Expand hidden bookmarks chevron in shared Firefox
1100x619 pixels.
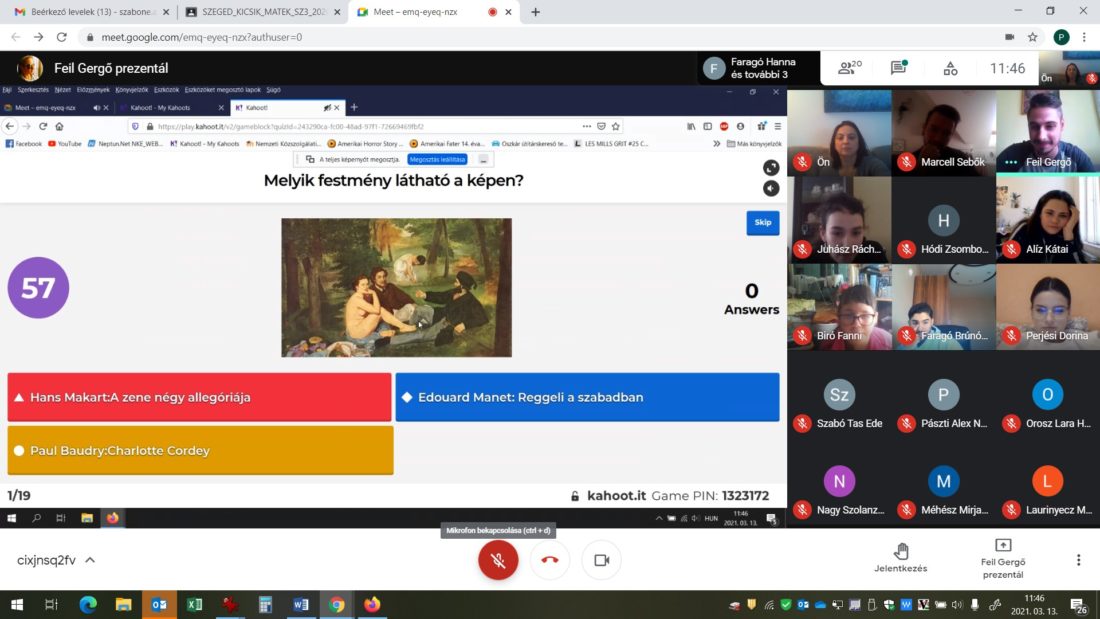point(716,144)
